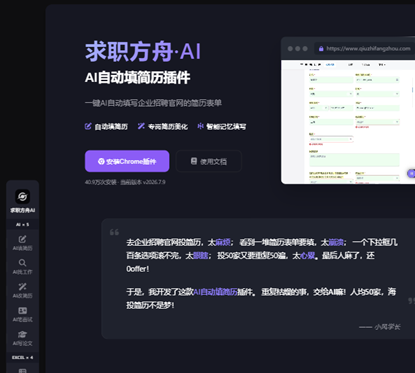Click the 专岗简历美化 feature tag
The image size is (415, 373).
163,127
